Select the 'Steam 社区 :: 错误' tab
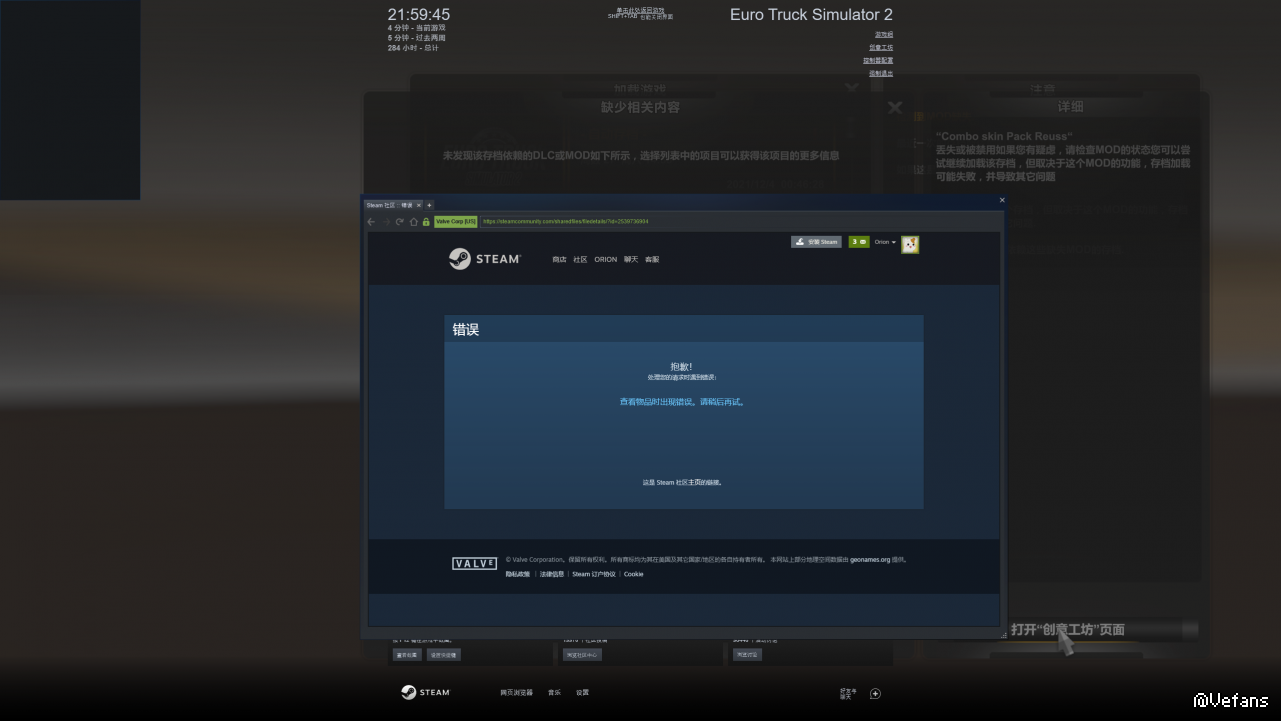The image size is (1281, 721). pyautogui.click(x=393, y=205)
